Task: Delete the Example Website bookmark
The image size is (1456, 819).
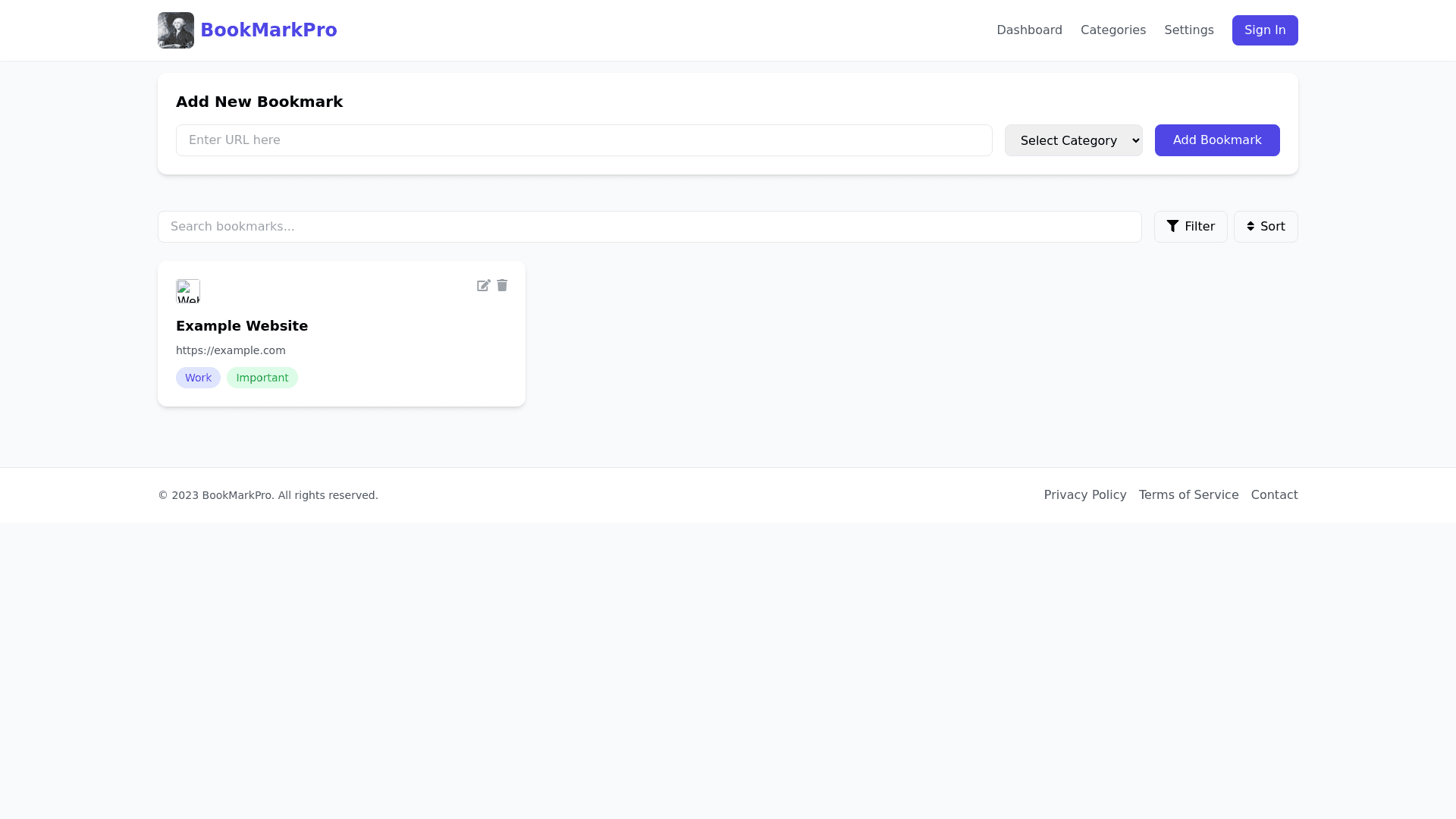Action: (502, 286)
